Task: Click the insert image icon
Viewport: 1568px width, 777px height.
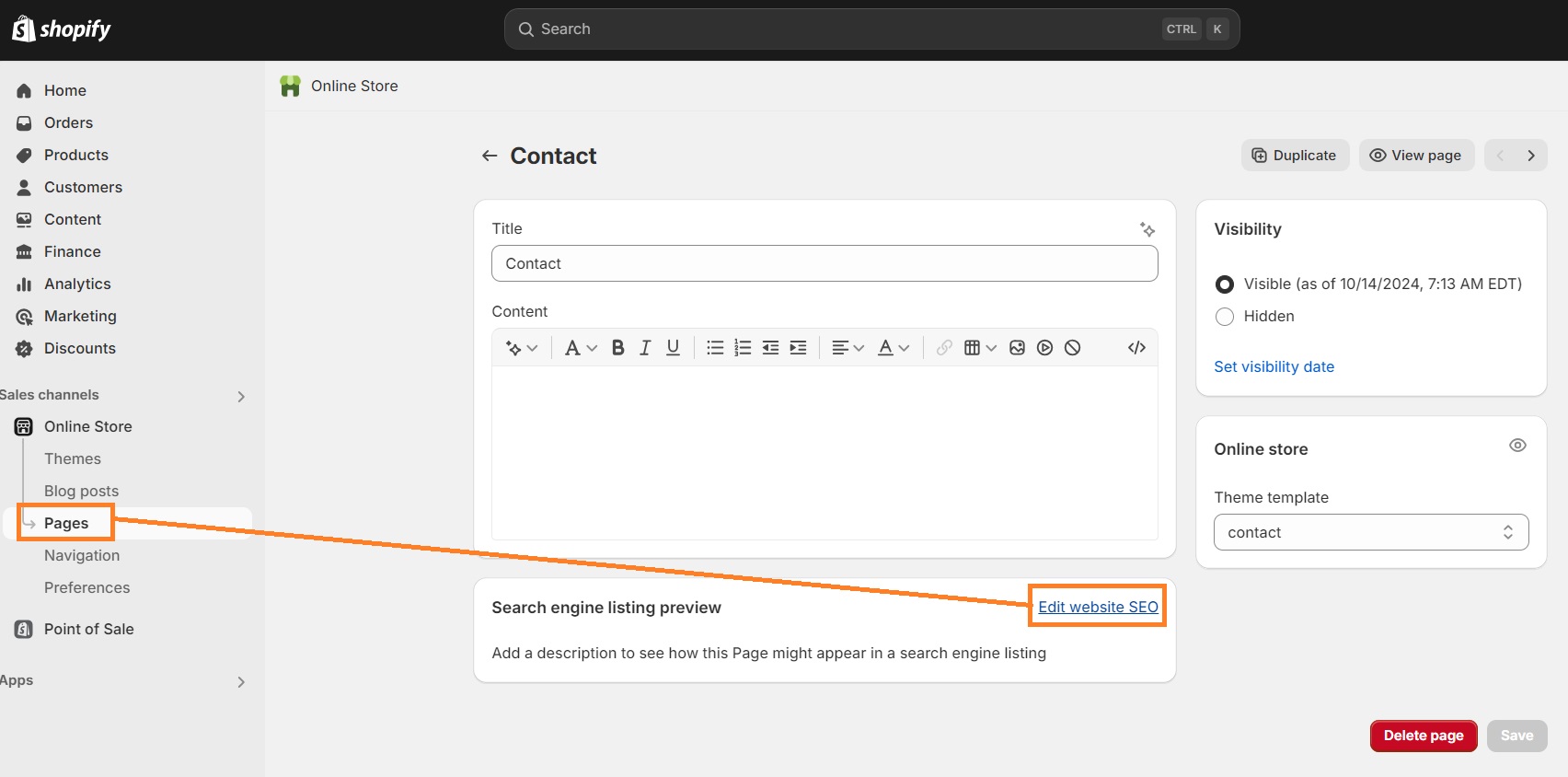Action: [1017, 348]
